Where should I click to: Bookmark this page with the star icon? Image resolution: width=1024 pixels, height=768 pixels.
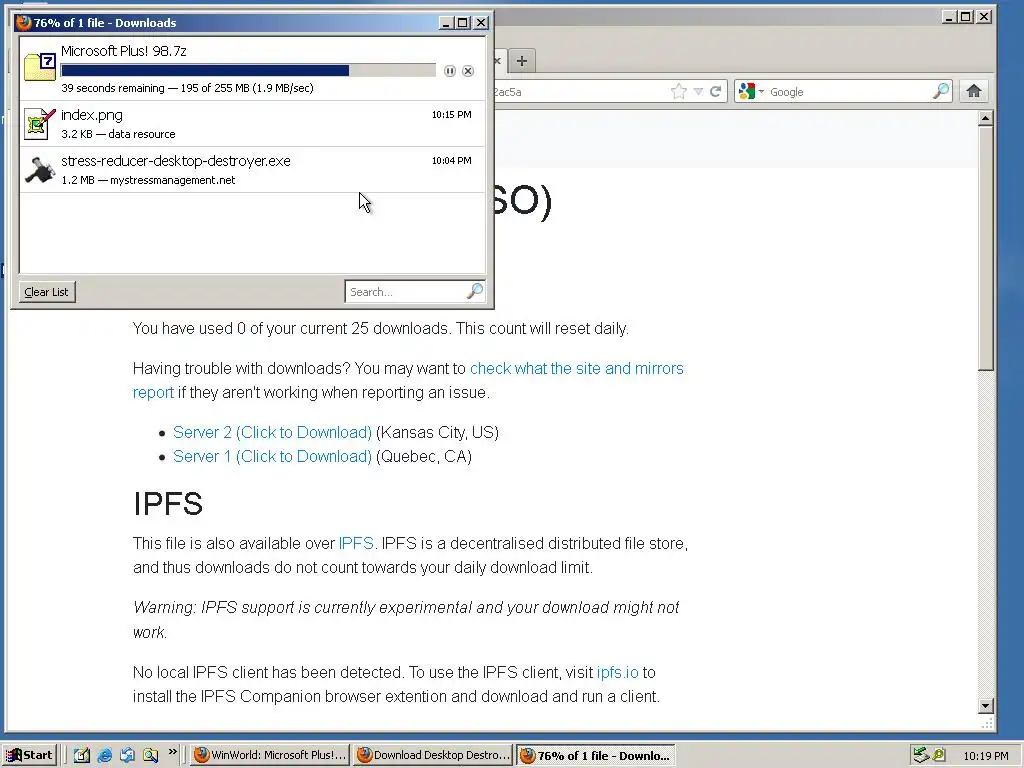679,91
